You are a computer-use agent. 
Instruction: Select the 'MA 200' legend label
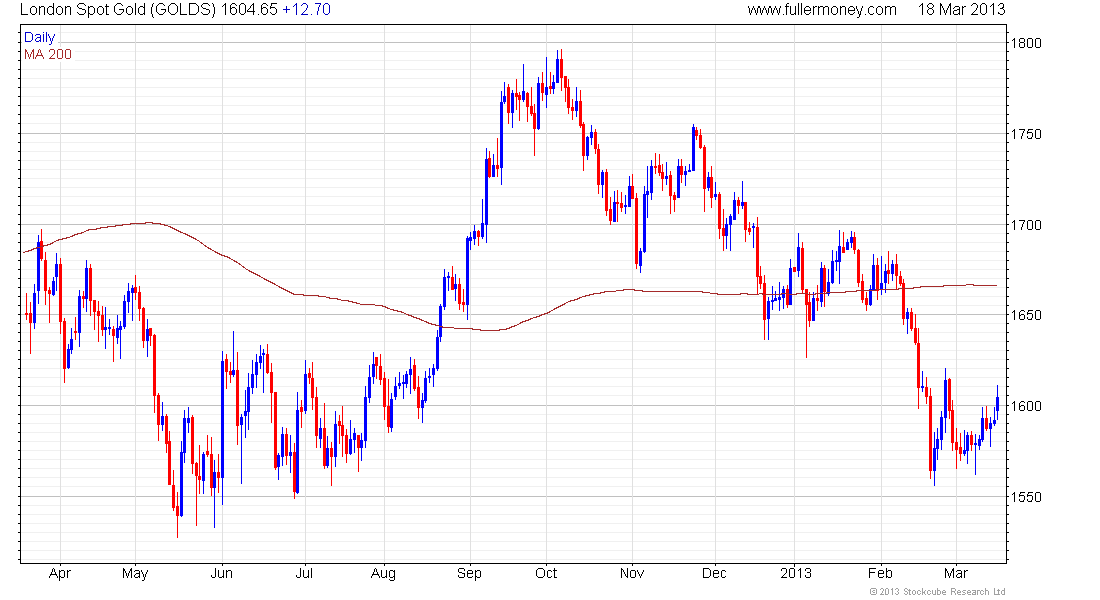pyautogui.click(x=48, y=54)
